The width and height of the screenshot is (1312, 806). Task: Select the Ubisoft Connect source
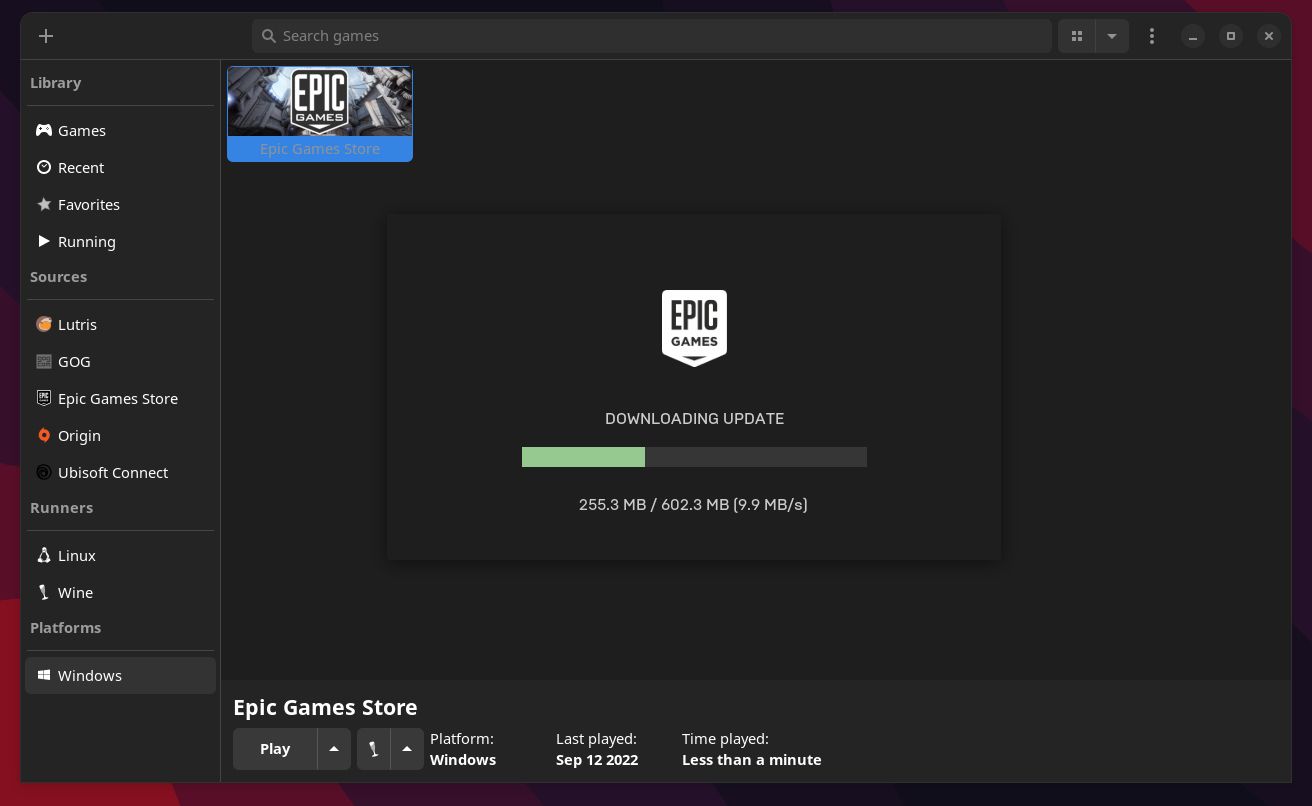point(113,472)
